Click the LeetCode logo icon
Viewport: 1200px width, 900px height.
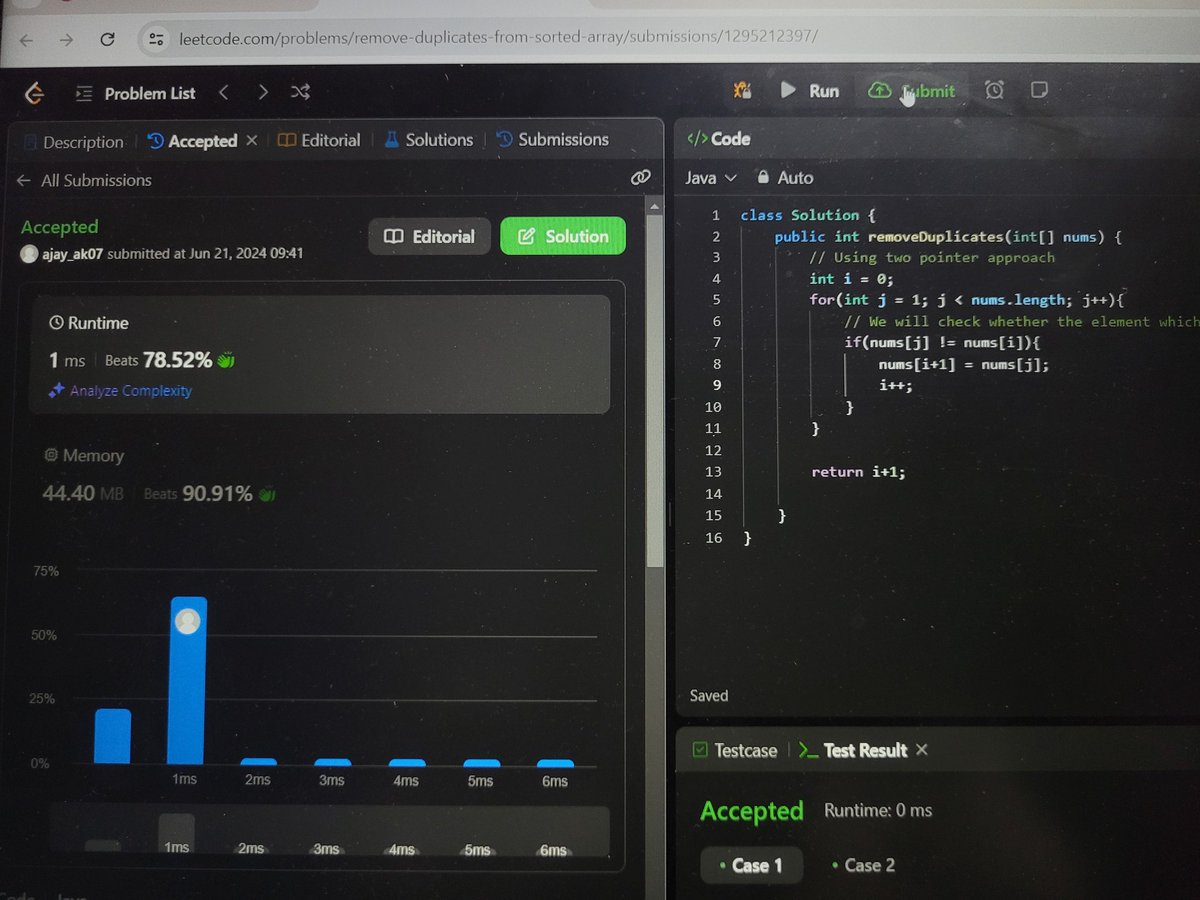coord(35,94)
